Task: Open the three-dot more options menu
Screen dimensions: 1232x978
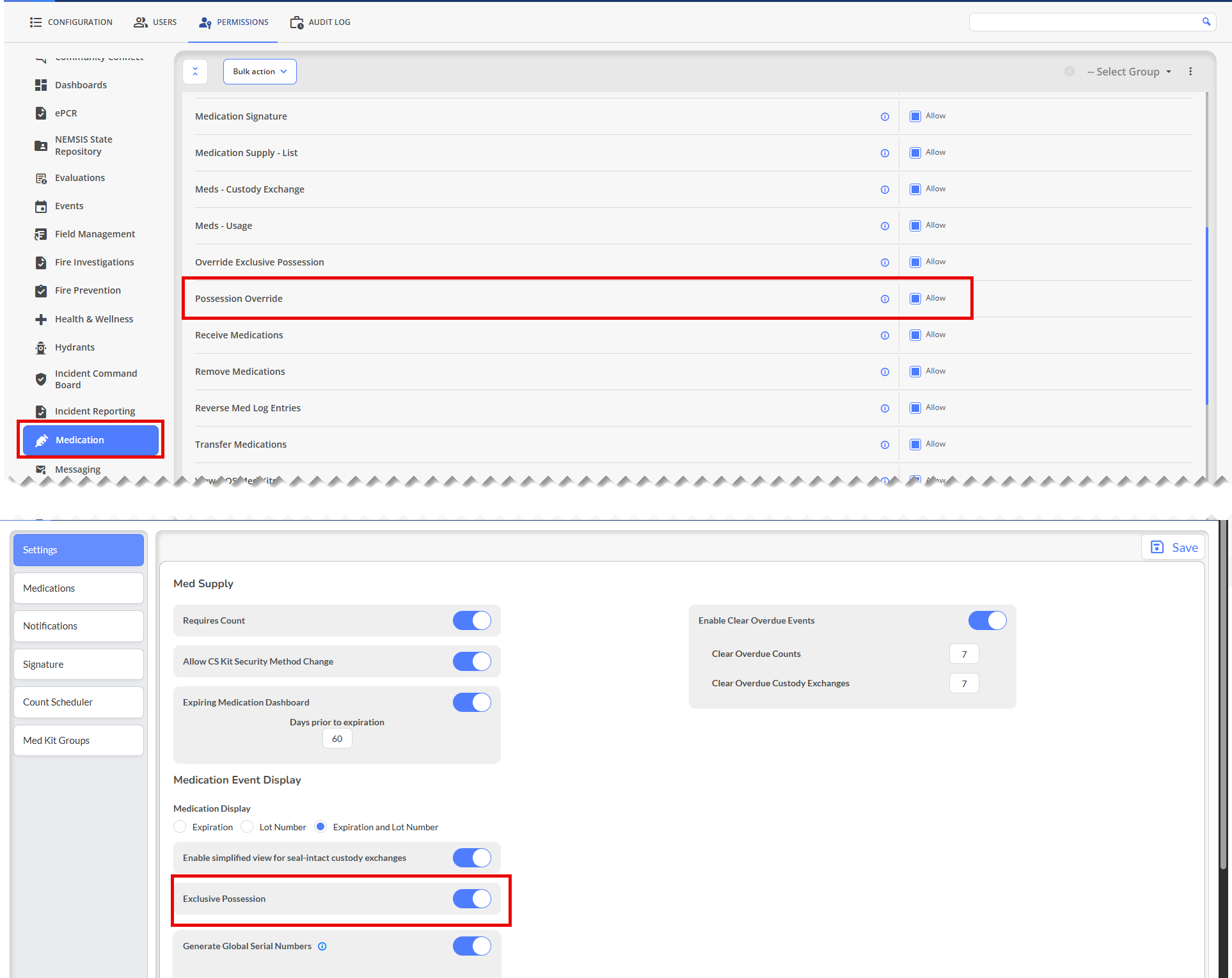Action: 1190,72
